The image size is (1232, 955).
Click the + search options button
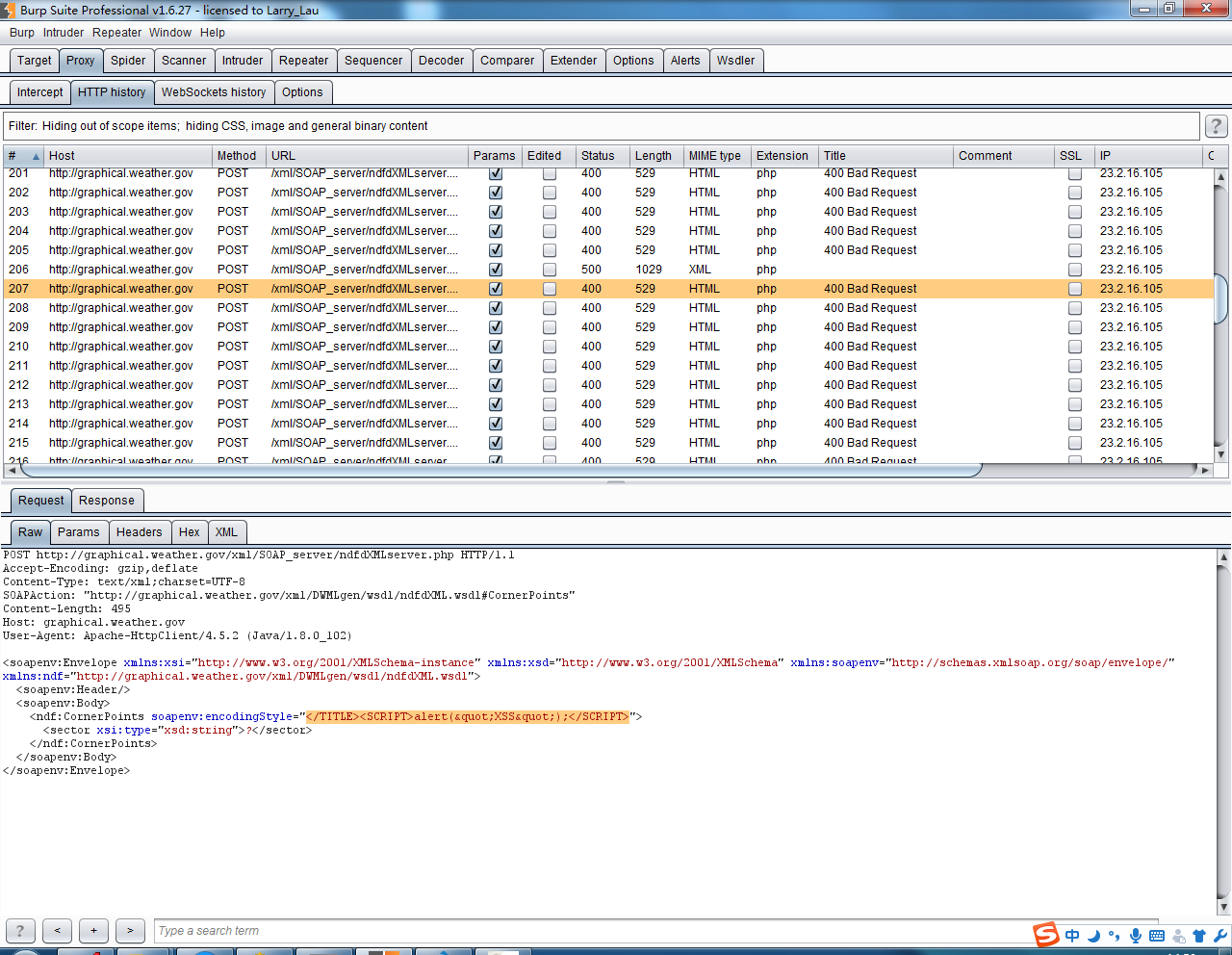coord(93,931)
